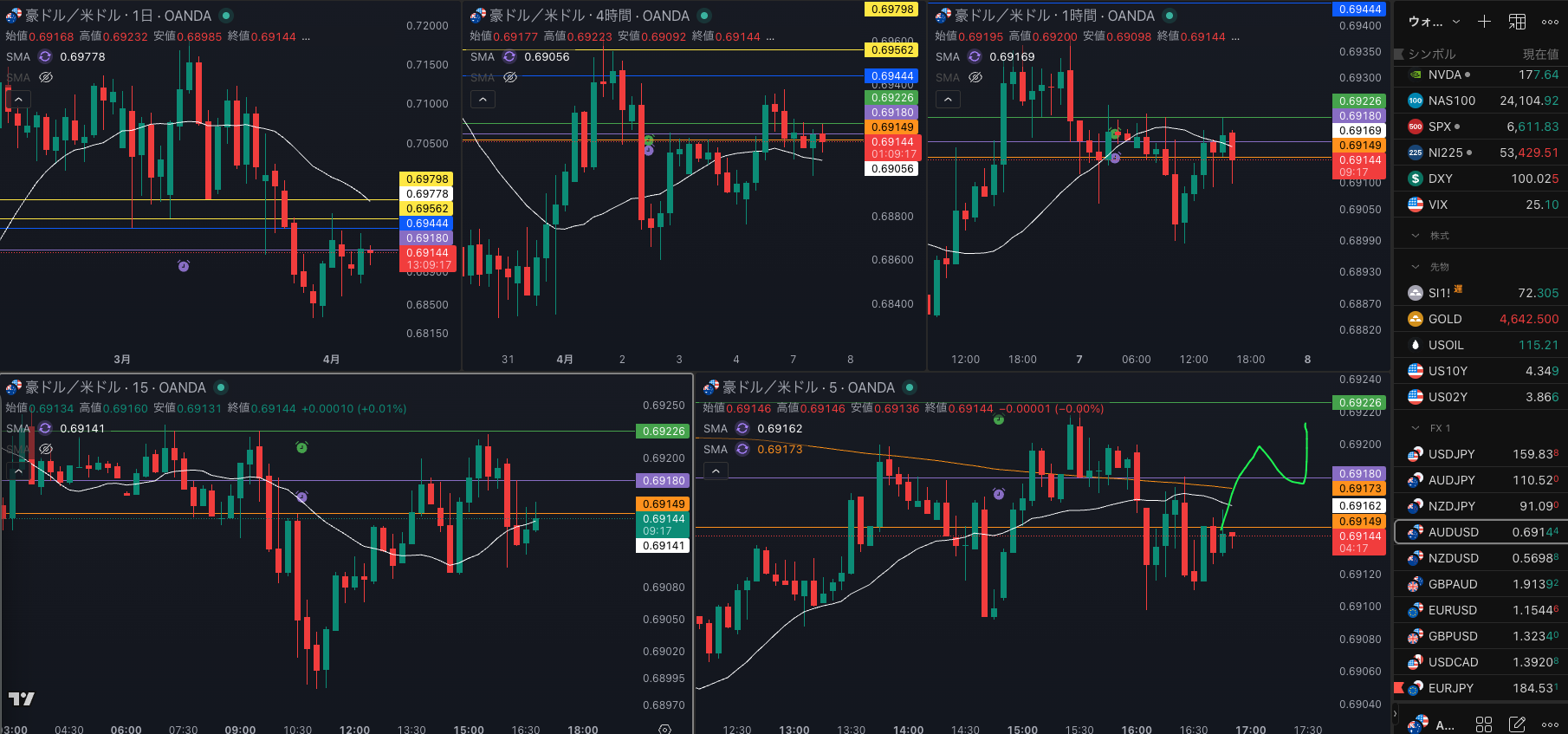
Task: Collapse indicator legend on 5-minute chart
Action: coord(716,471)
